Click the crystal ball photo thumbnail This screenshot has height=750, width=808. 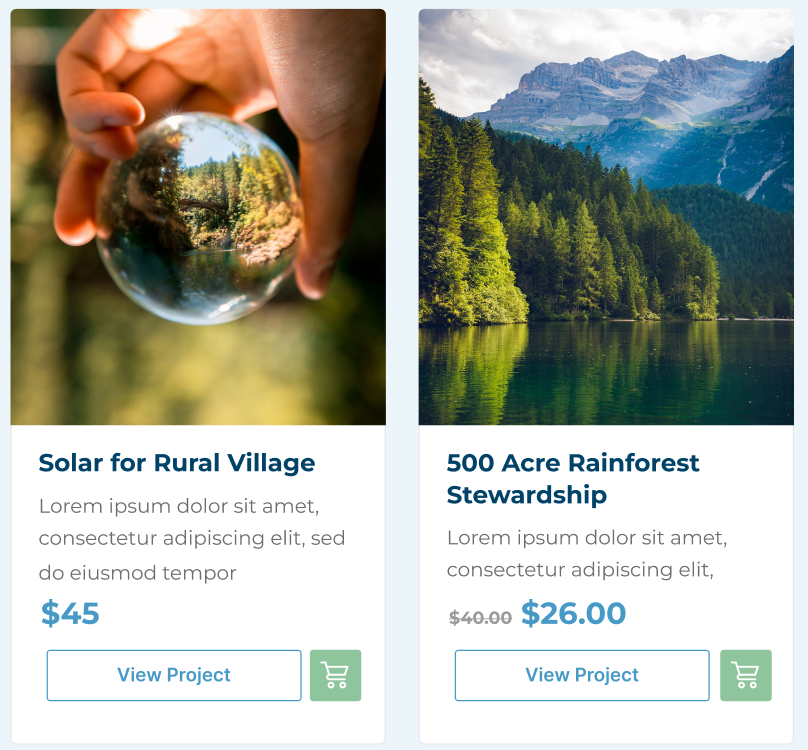198,217
